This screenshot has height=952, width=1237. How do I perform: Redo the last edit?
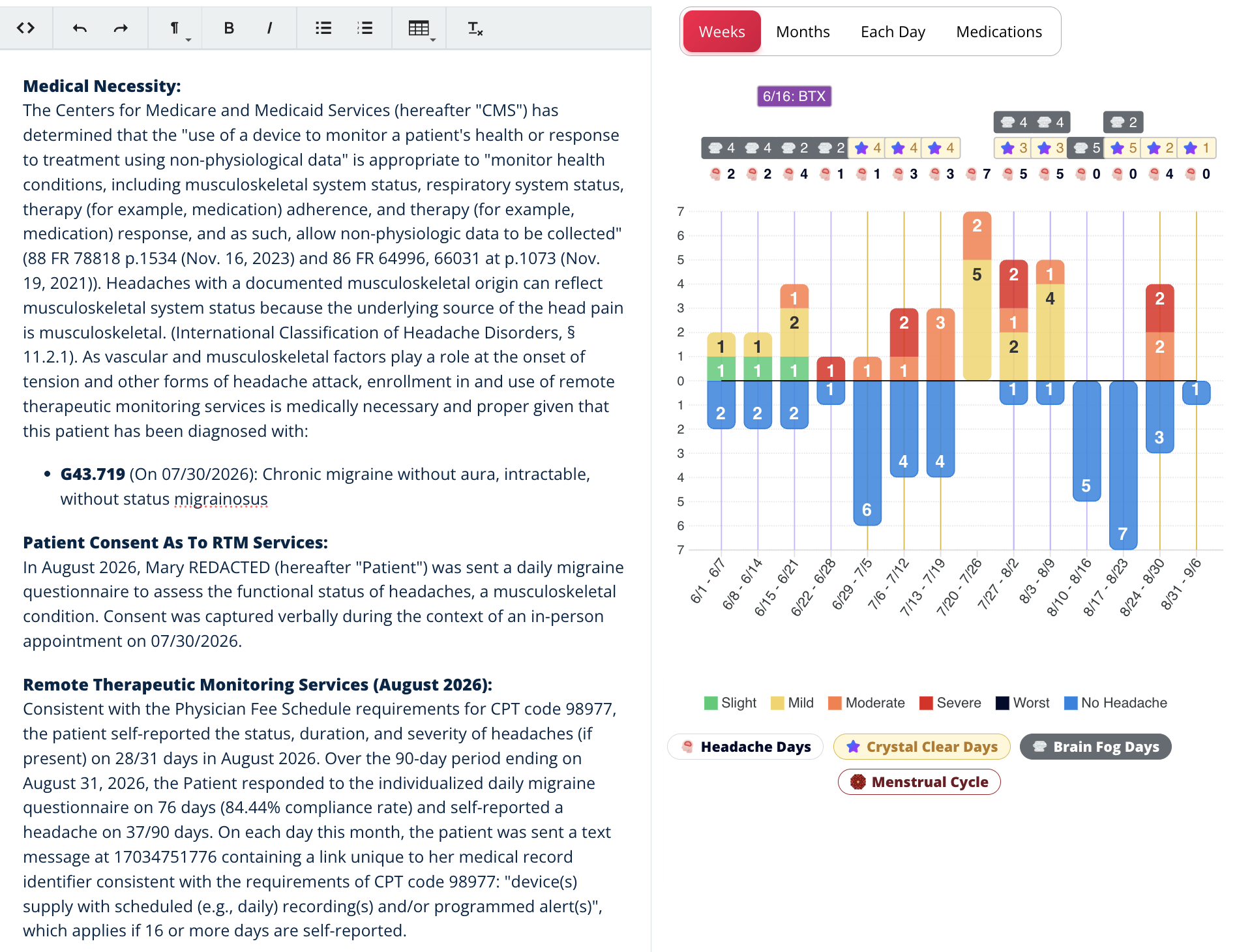click(x=121, y=28)
